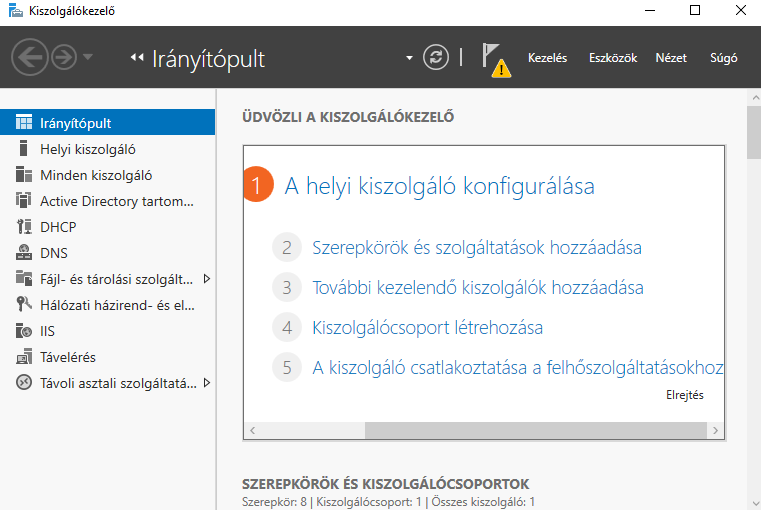
Task: Open the Kezelés menu
Action: pyautogui.click(x=547, y=58)
